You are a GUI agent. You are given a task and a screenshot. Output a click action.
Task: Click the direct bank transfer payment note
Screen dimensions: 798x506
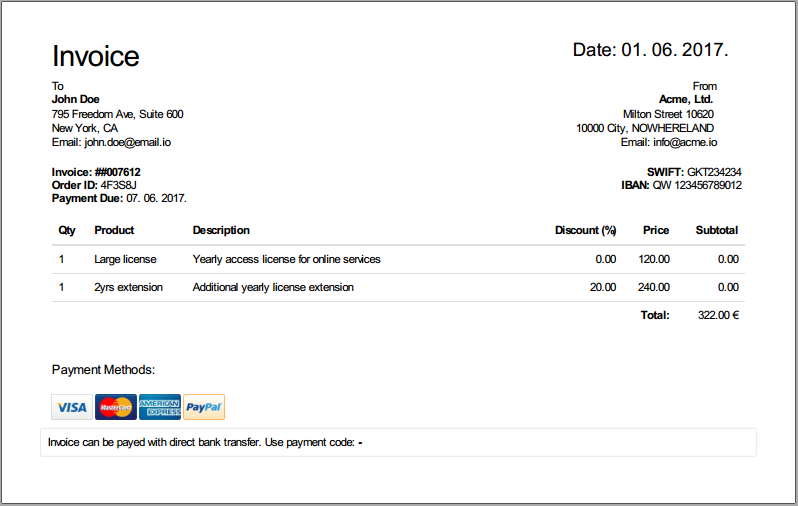coord(204,442)
